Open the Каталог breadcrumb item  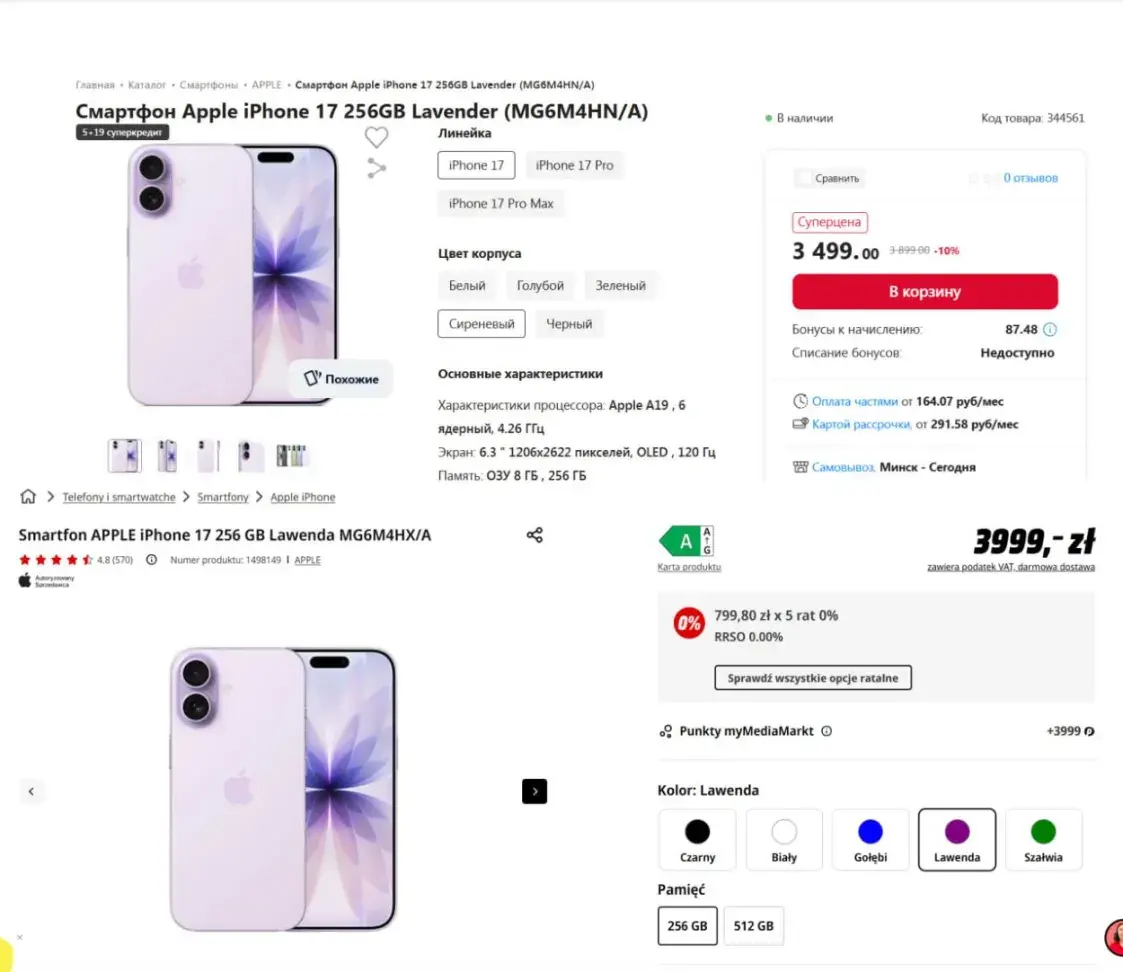pyautogui.click(x=147, y=85)
